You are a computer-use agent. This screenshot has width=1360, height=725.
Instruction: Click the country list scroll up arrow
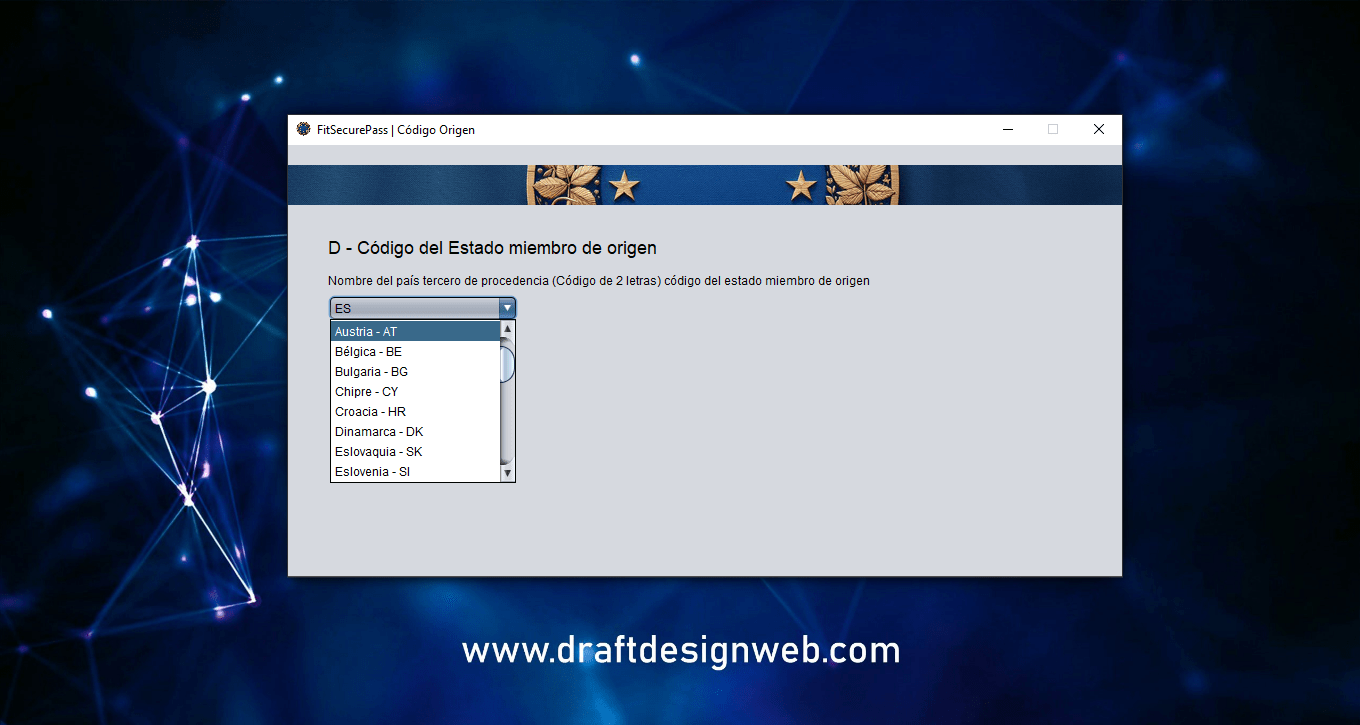pyautogui.click(x=507, y=329)
